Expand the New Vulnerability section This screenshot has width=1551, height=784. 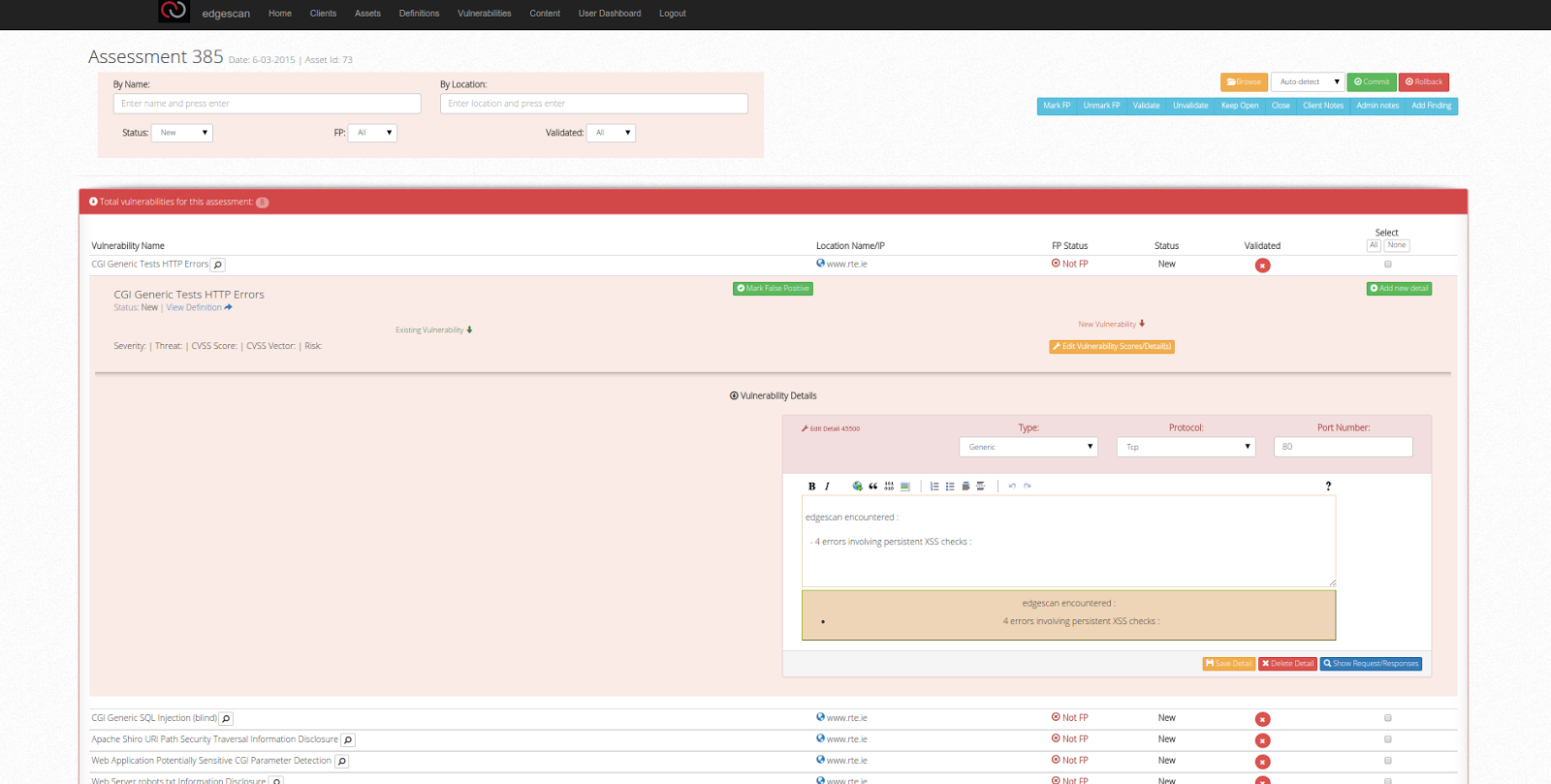coord(1112,325)
